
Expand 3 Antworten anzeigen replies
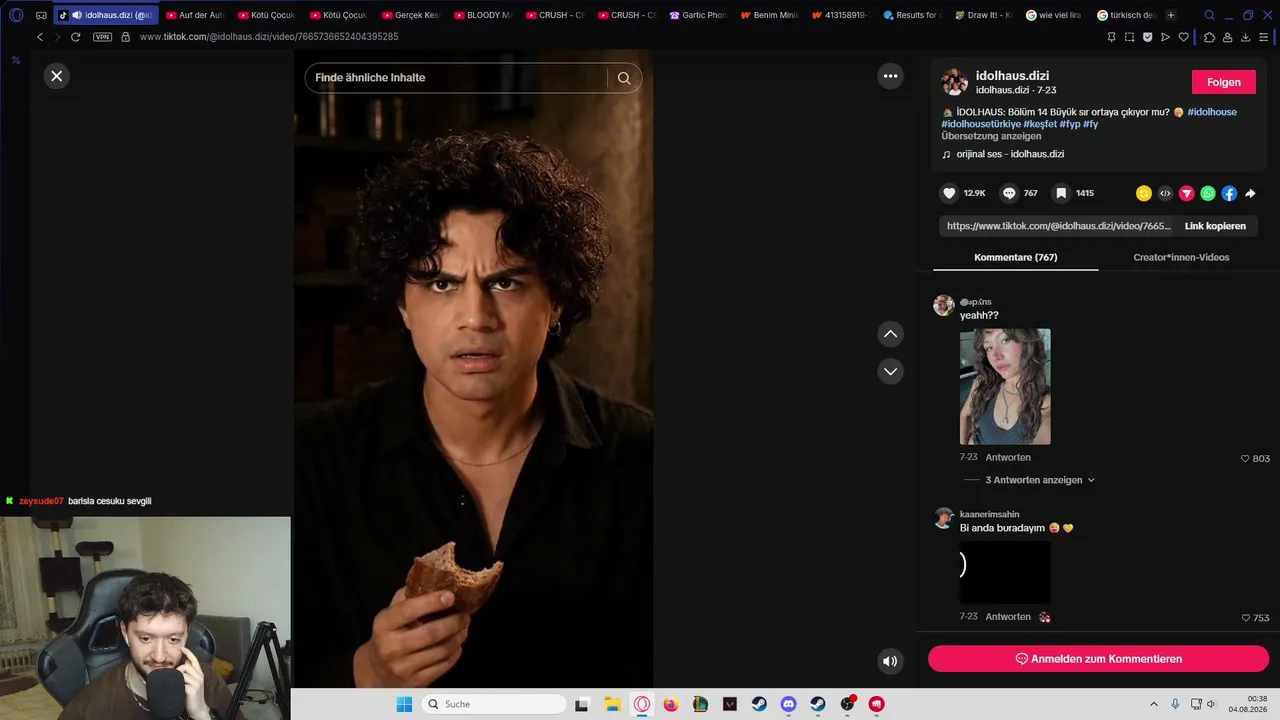[x=1040, y=480]
